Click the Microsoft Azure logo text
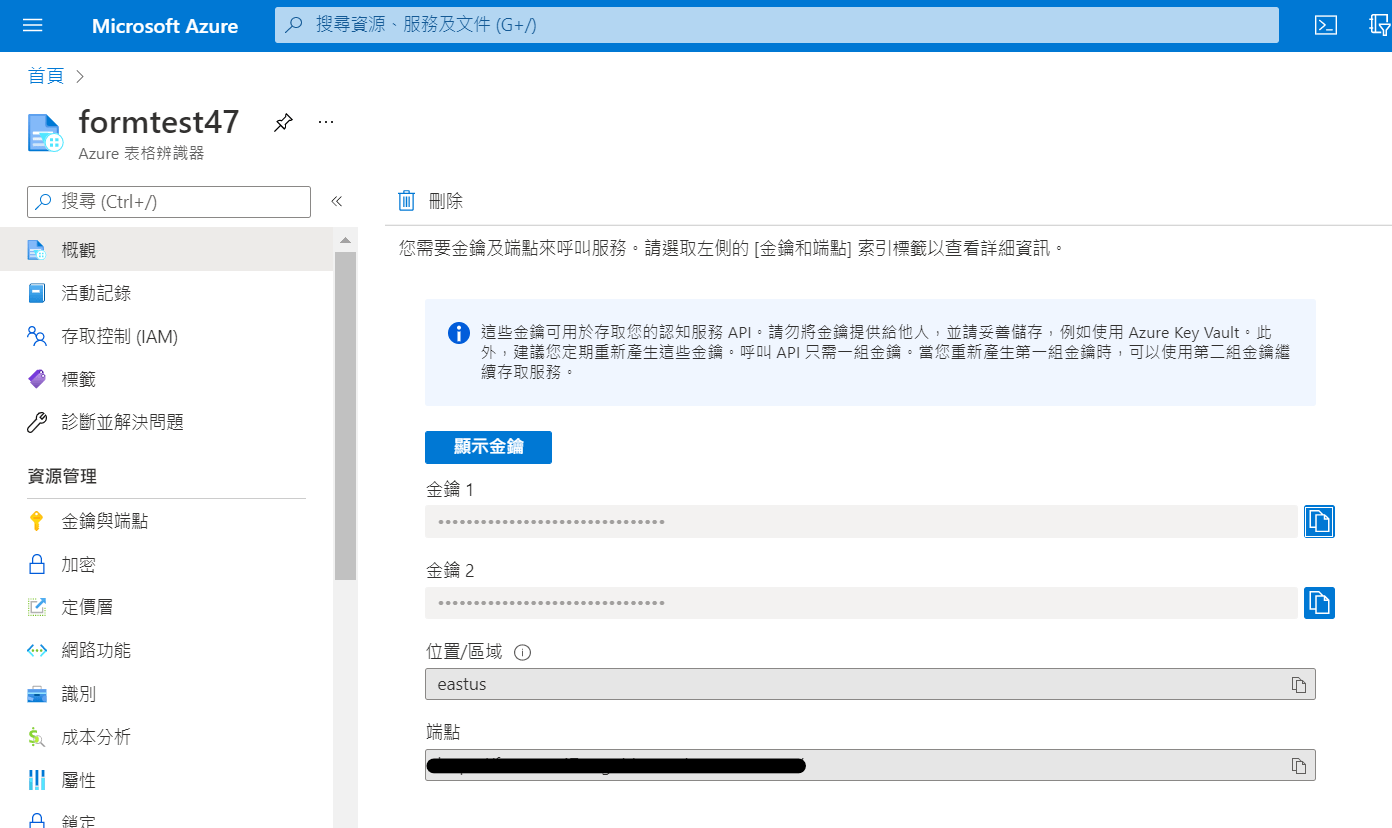 [165, 26]
